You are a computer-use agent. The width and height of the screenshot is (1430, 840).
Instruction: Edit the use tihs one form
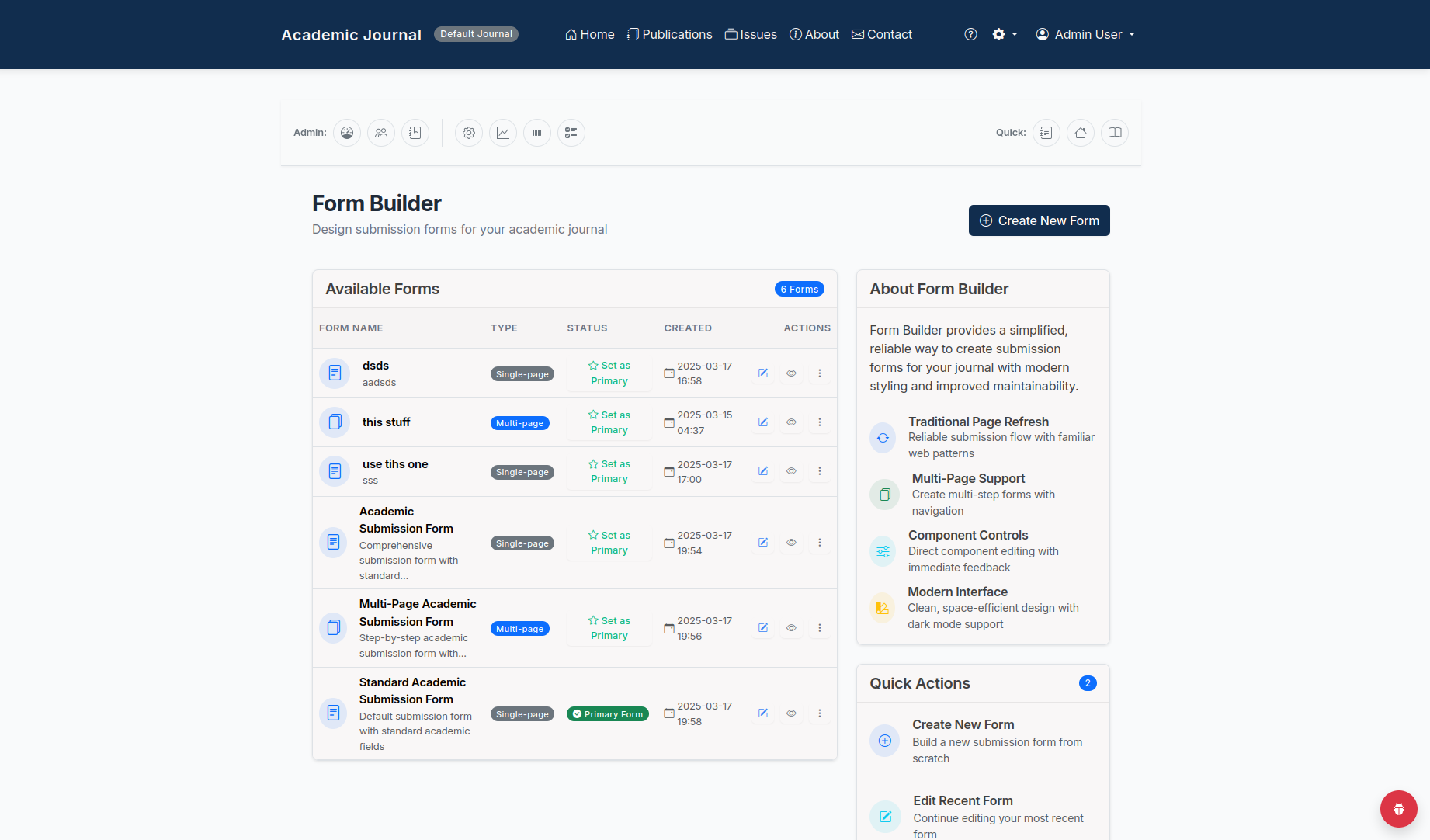tap(763, 471)
